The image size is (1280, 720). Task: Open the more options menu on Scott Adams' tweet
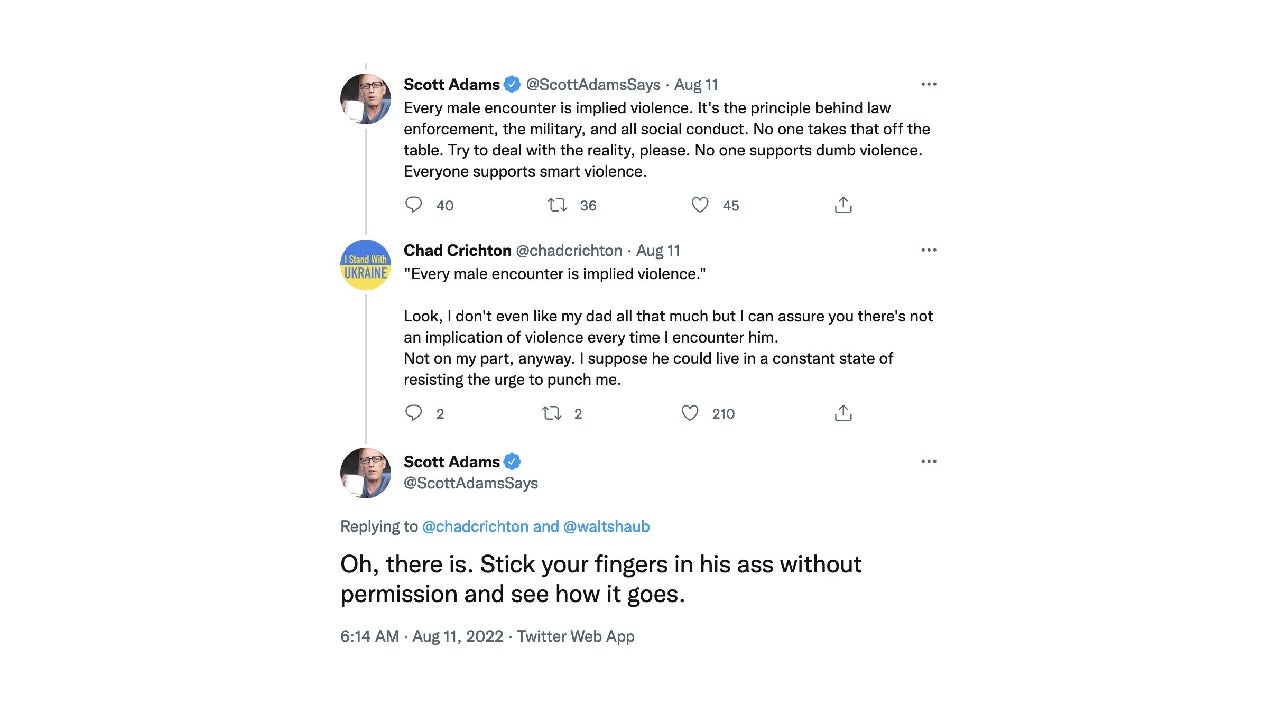(929, 84)
